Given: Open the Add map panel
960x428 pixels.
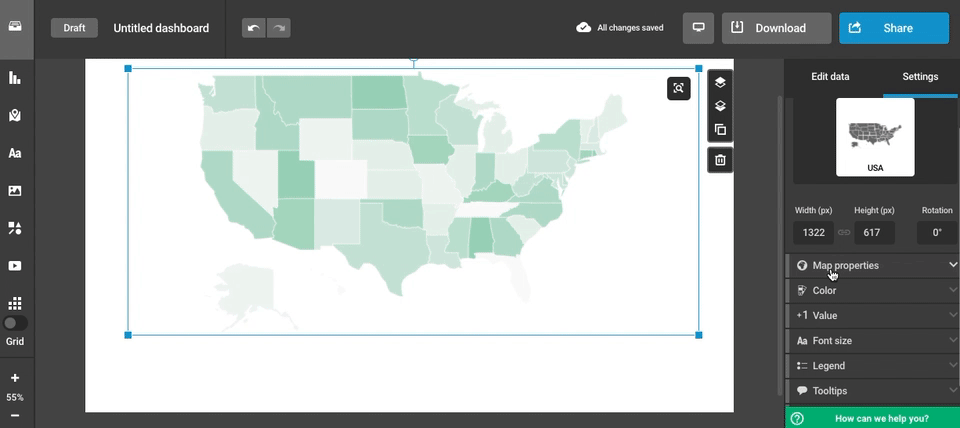Looking at the screenshot, I should coord(15,116).
